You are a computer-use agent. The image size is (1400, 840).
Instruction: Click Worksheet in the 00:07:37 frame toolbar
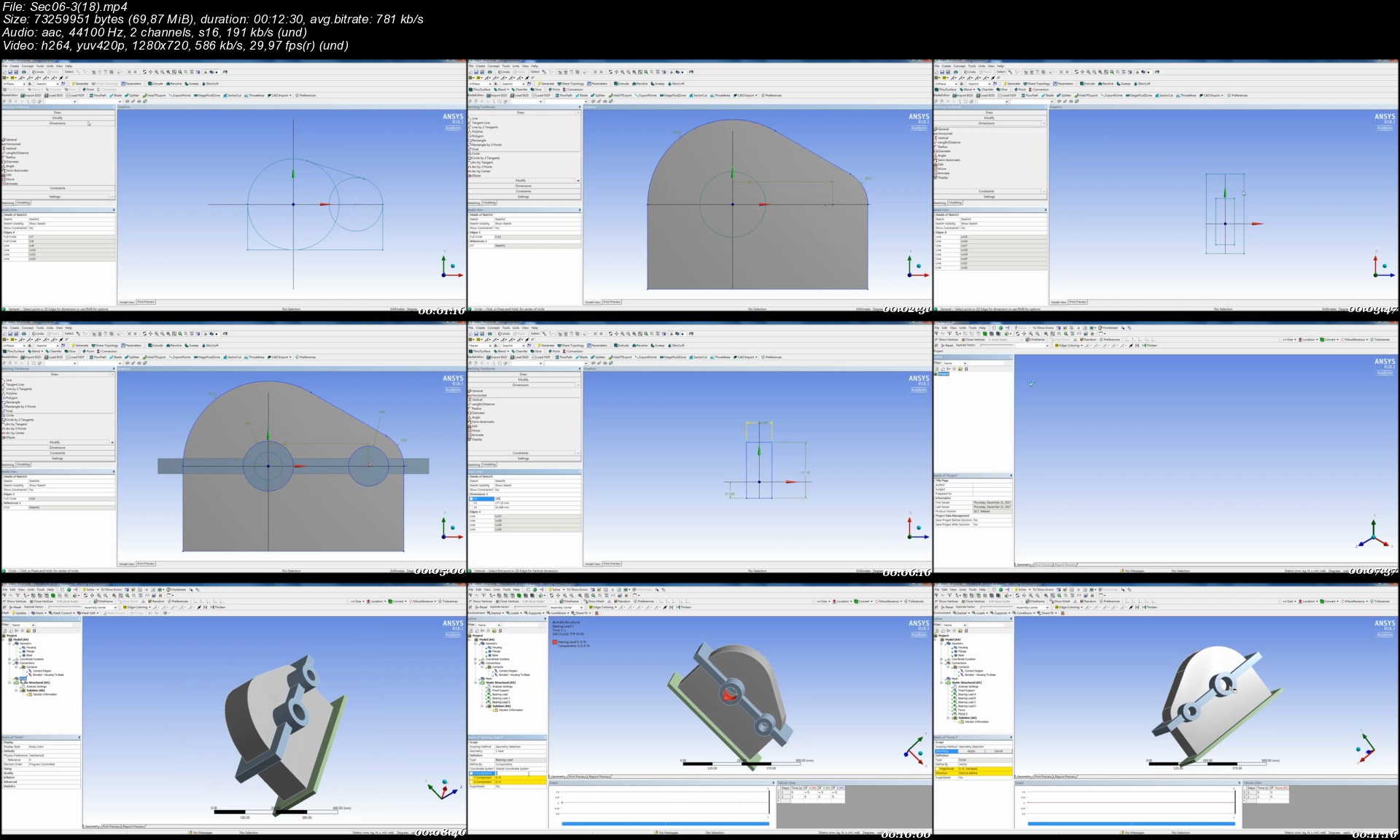(x=1108, y=327)
